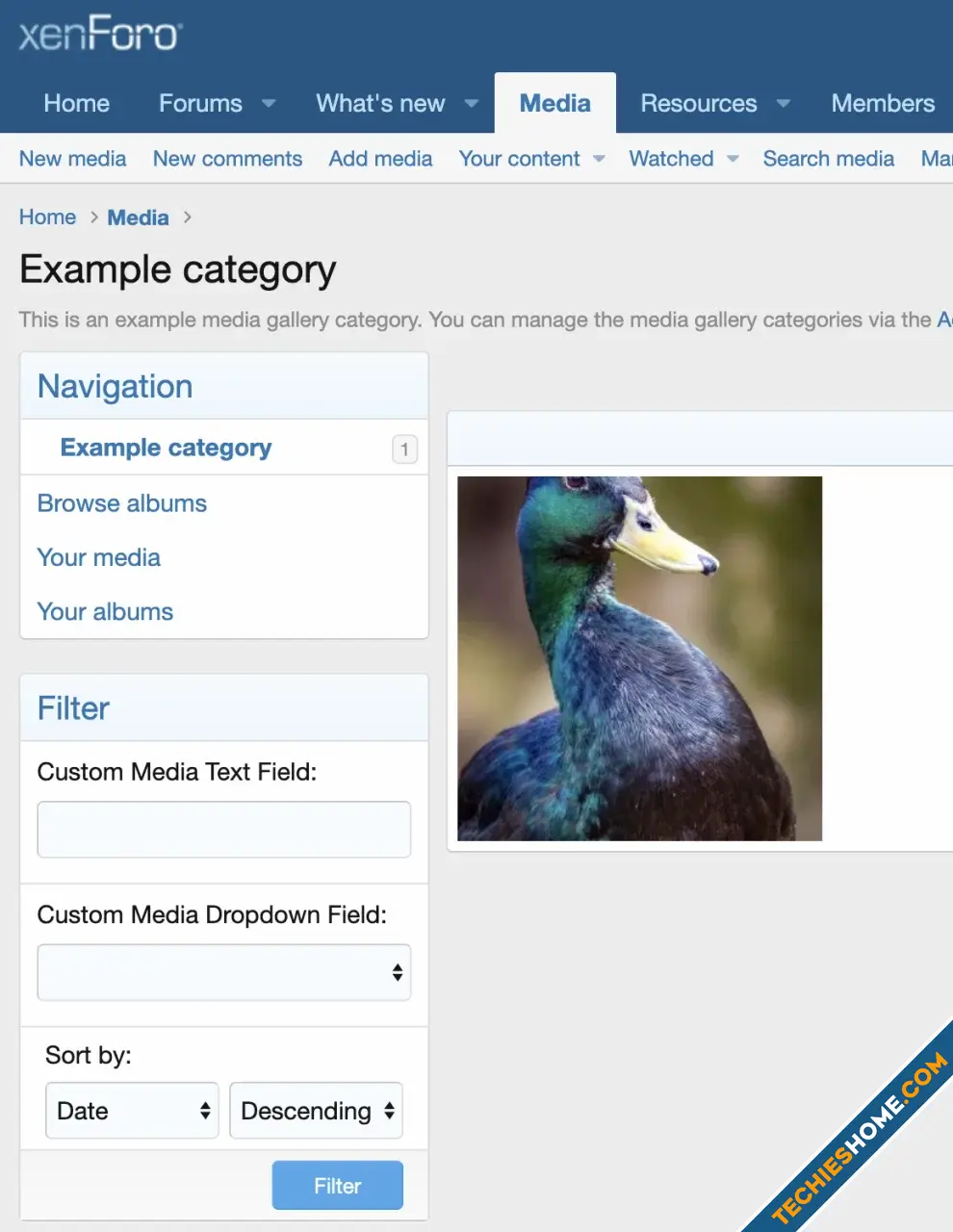
Task: Click the New media link
Action: pos(72,159)
